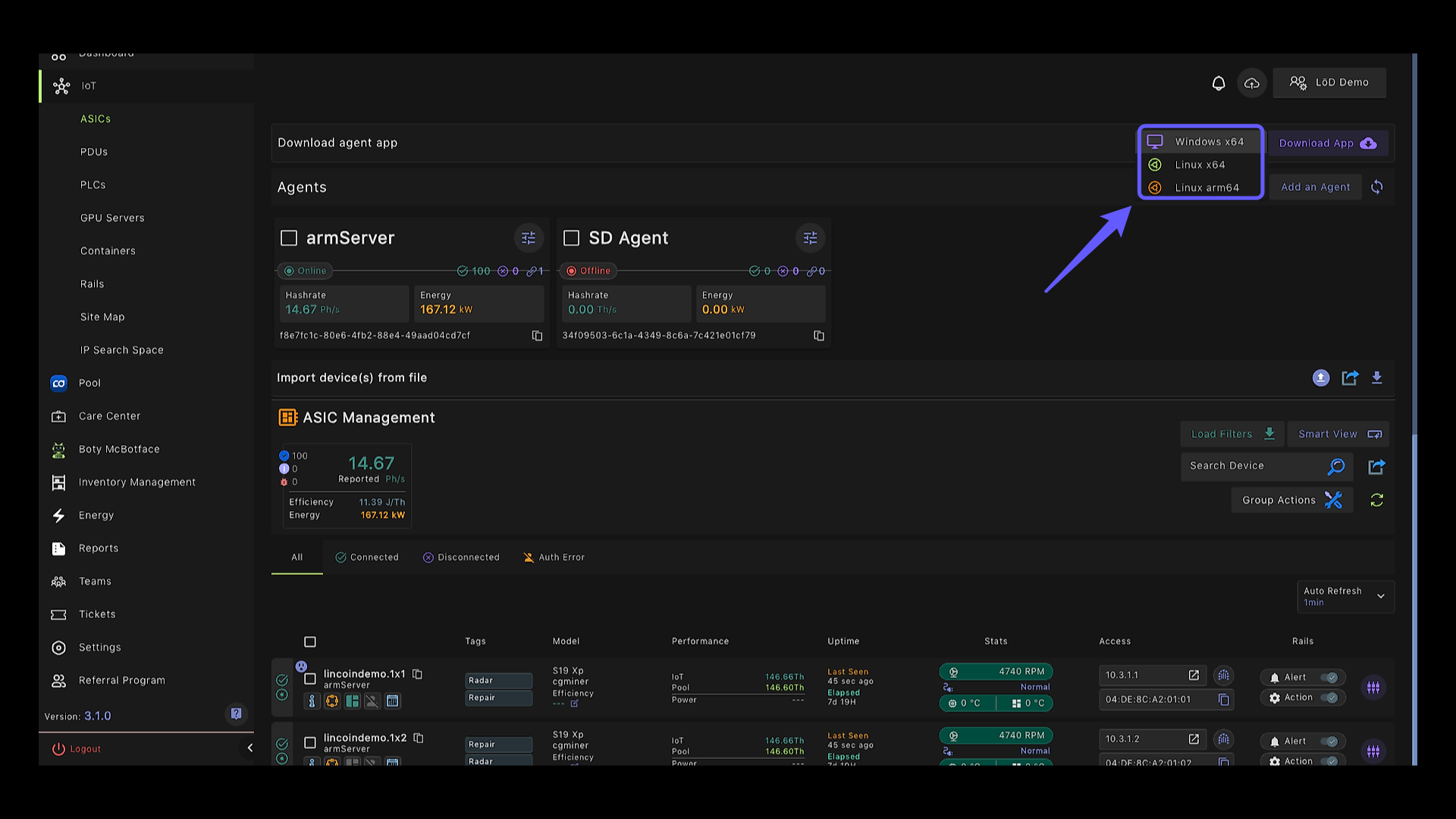Viewport: 1456px width, 819px height.
Task: Open rails menu for lincoindemo.1x2
Action: [x=1373, y=752]
